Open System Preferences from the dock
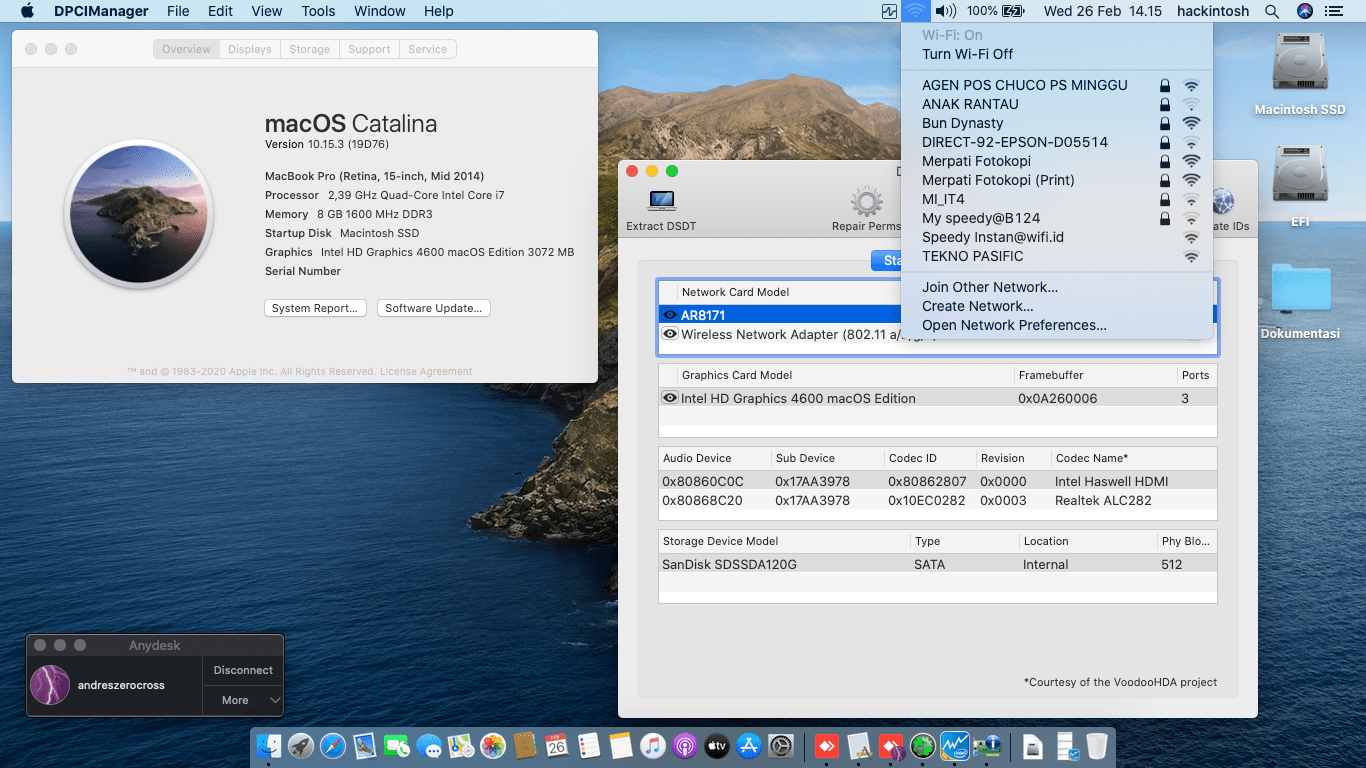The width and height of the screenshot is (1366, 768). point(780,745)
